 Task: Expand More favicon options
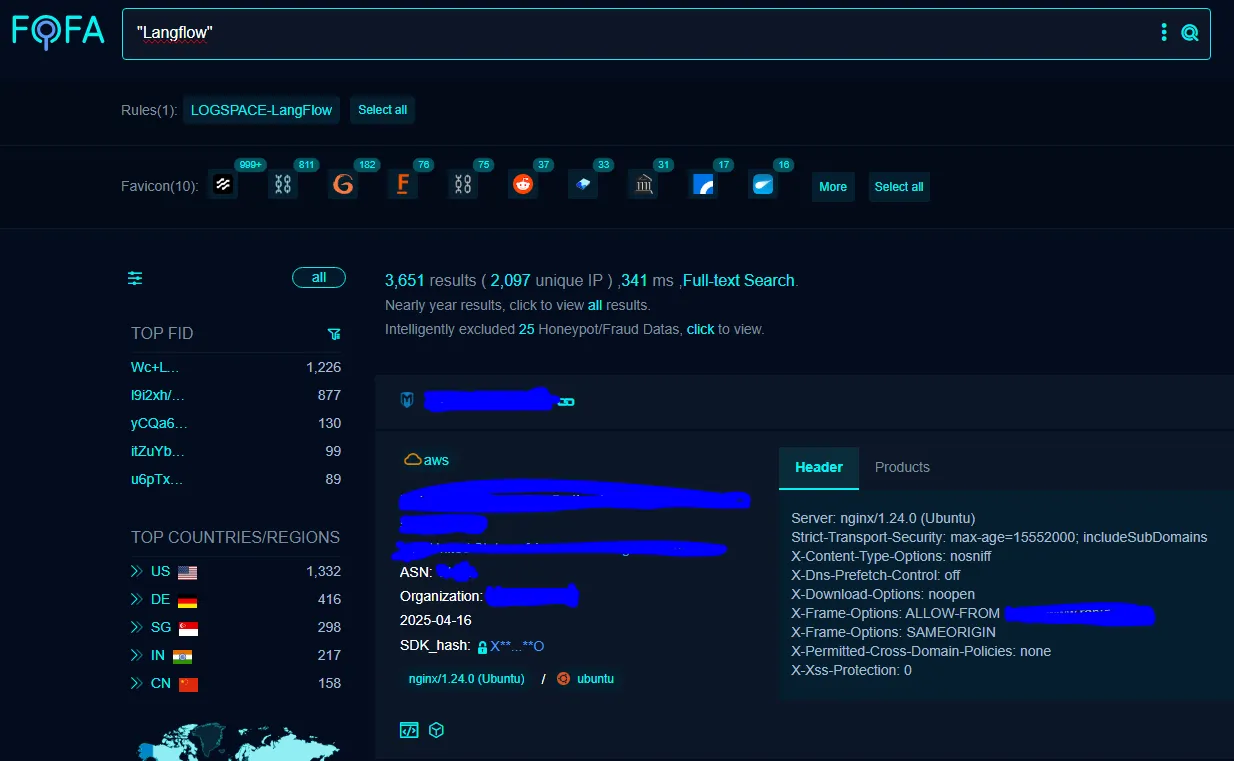click(833, 186)
